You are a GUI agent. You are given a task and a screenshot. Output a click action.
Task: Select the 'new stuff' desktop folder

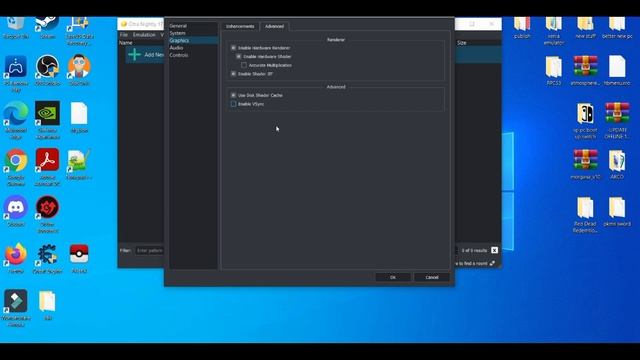coord(585,28)
